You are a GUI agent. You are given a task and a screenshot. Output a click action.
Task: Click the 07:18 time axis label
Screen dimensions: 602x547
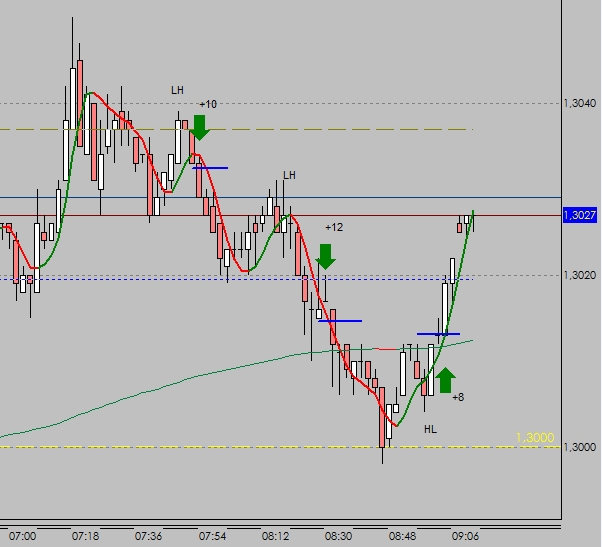(x=85, y=536)
